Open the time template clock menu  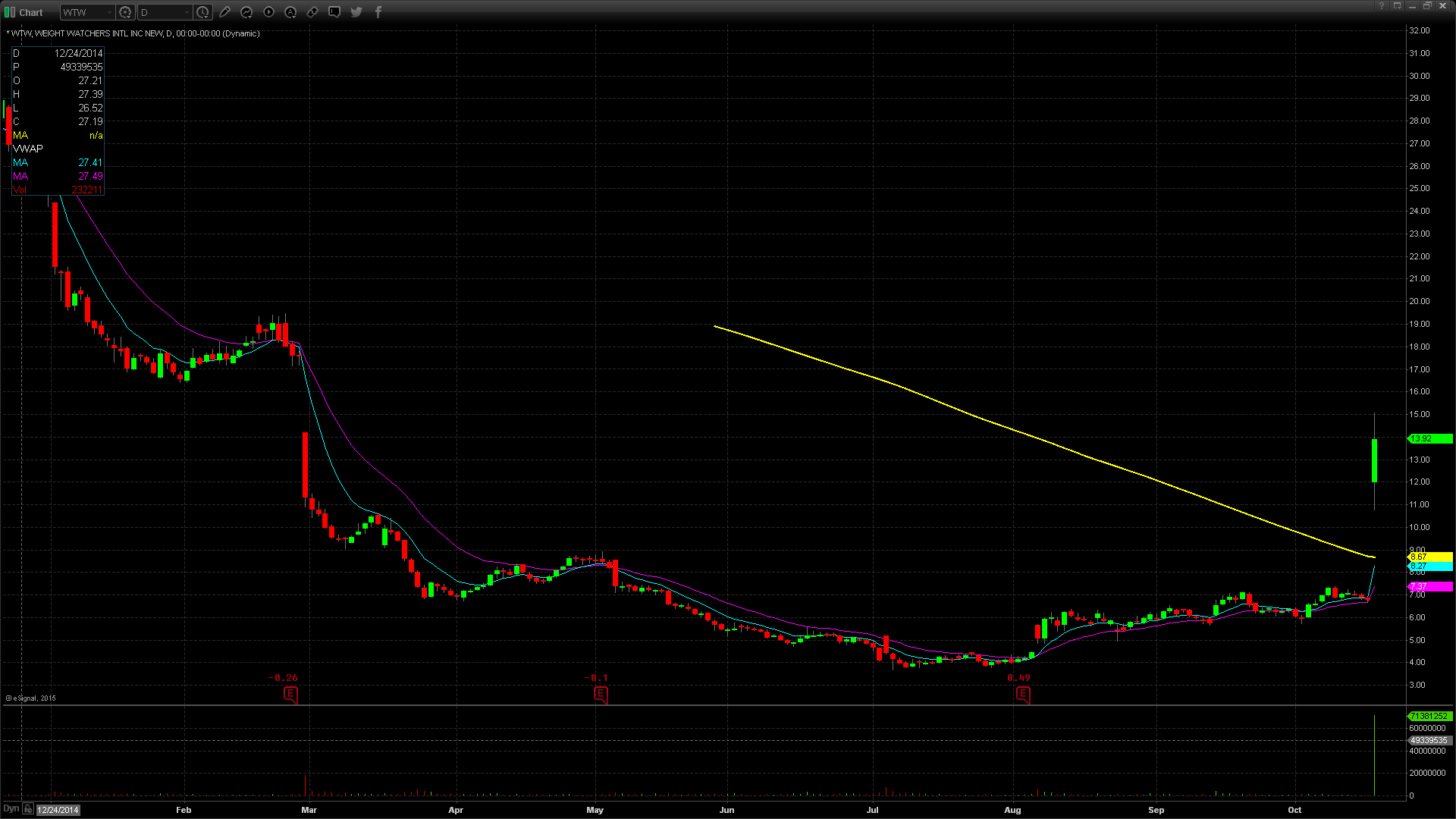click(202, 12)
